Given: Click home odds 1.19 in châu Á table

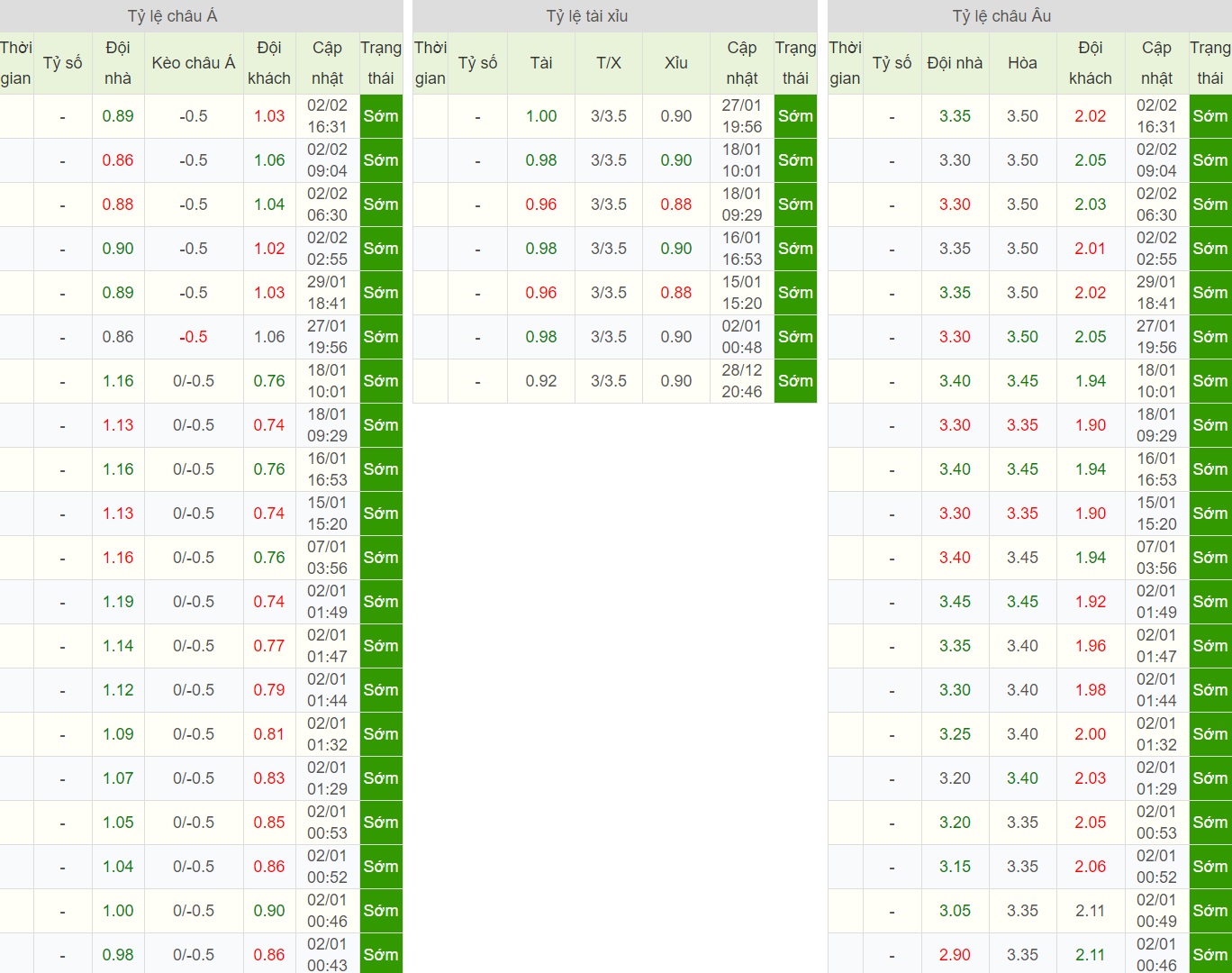Looking at the screenshot, I should 118,602.
